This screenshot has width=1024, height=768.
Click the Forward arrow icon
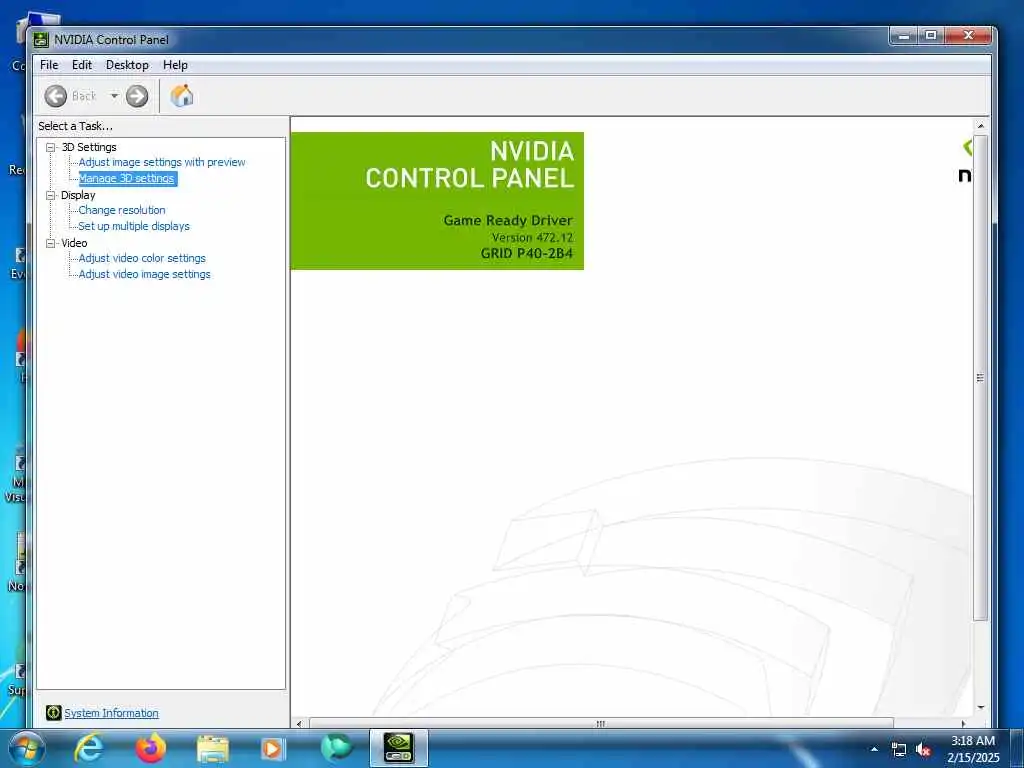tap(137, 96)
